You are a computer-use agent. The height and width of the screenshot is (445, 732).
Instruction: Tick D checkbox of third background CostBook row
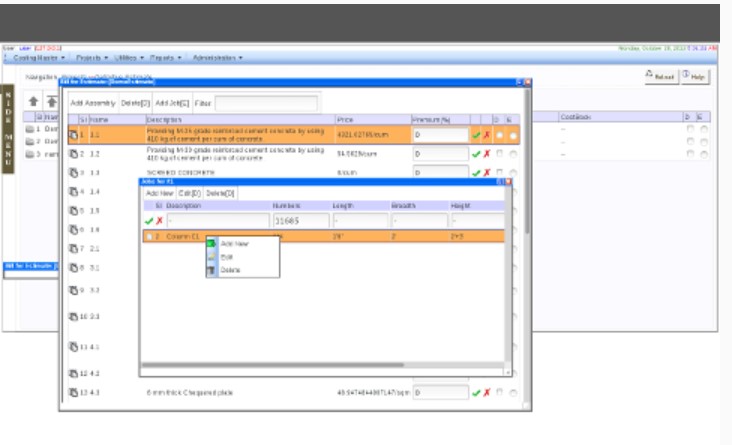[690, 154]
